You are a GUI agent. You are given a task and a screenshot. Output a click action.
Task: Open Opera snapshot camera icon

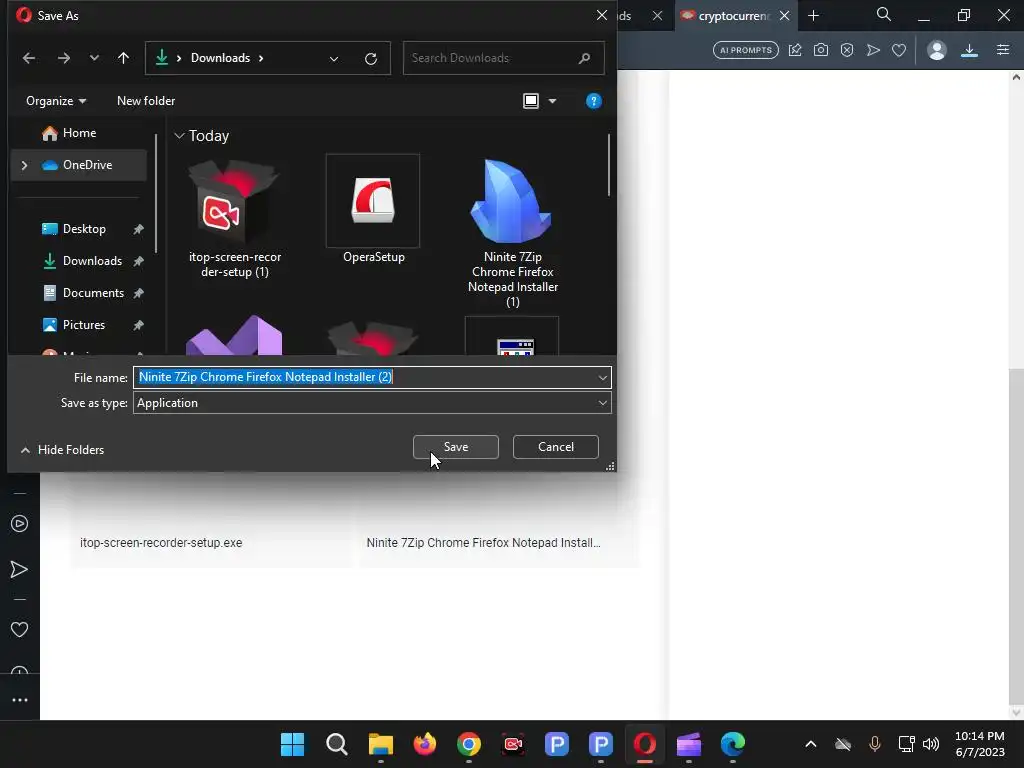tap(821, 50)
